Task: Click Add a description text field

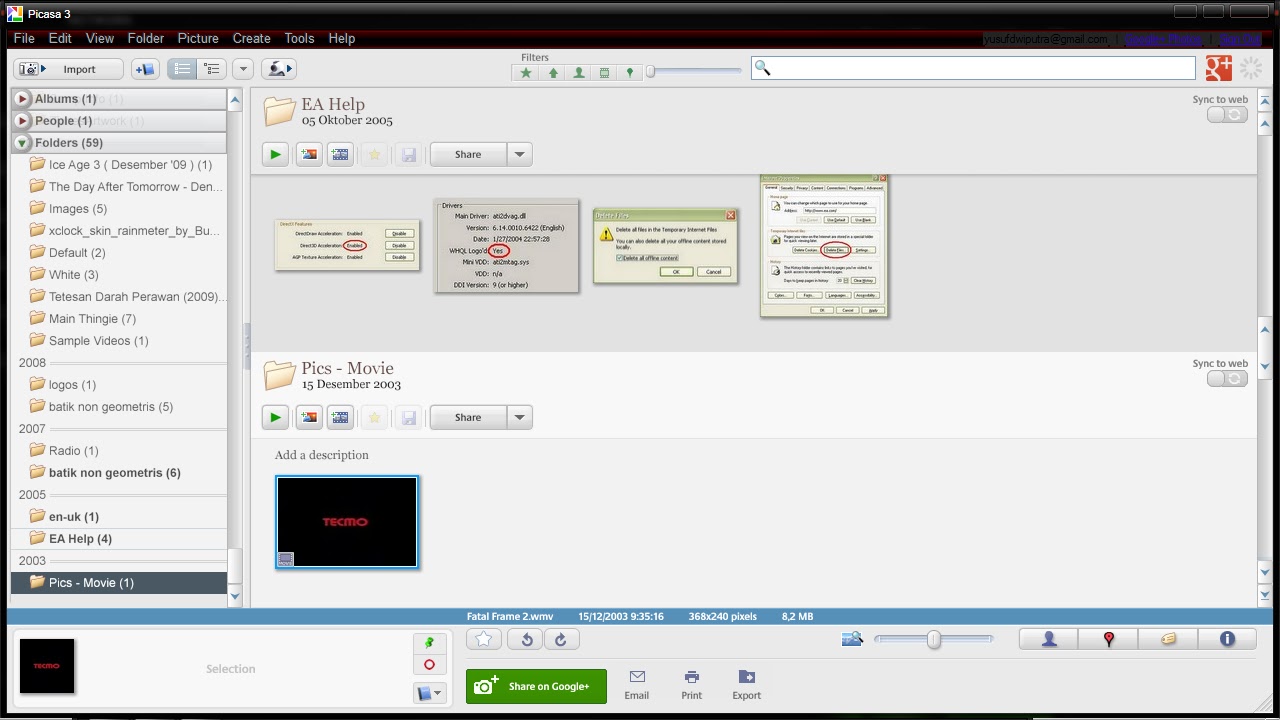Action: [322, 455]
